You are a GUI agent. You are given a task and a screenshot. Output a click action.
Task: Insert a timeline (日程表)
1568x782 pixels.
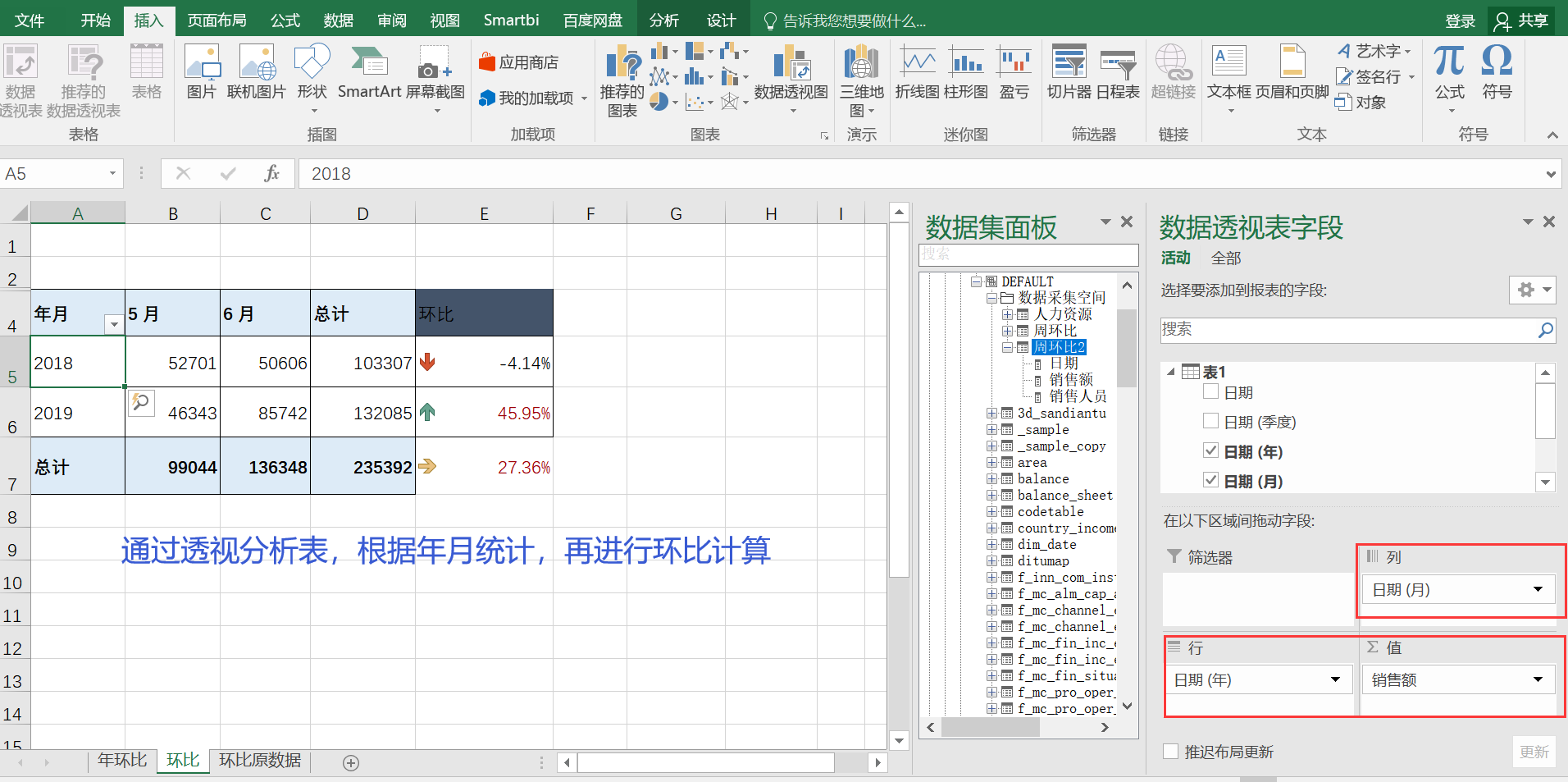click(1118, 72)
